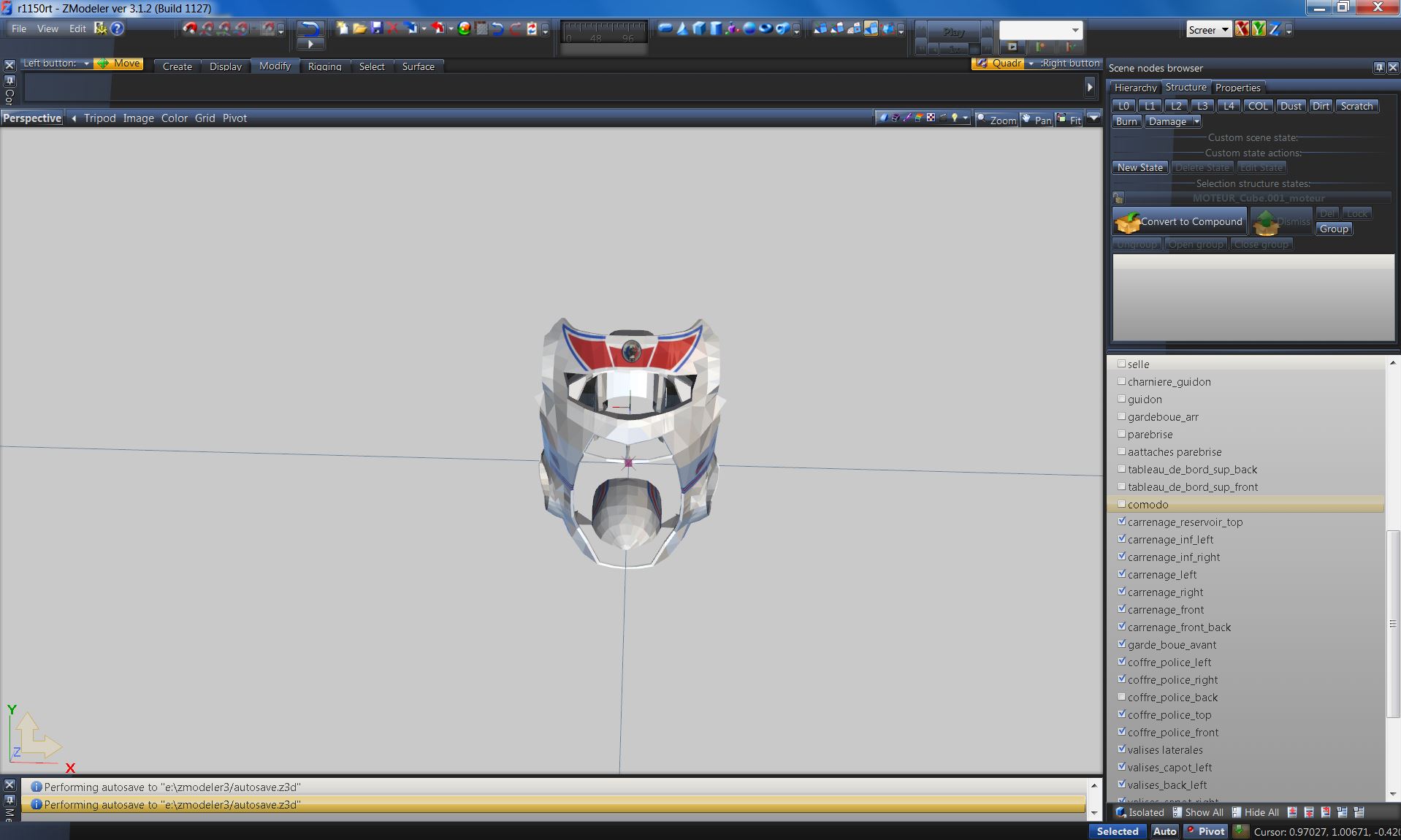
Task: Select the Pan viewport tool
Action: (x=1037, y=120)
